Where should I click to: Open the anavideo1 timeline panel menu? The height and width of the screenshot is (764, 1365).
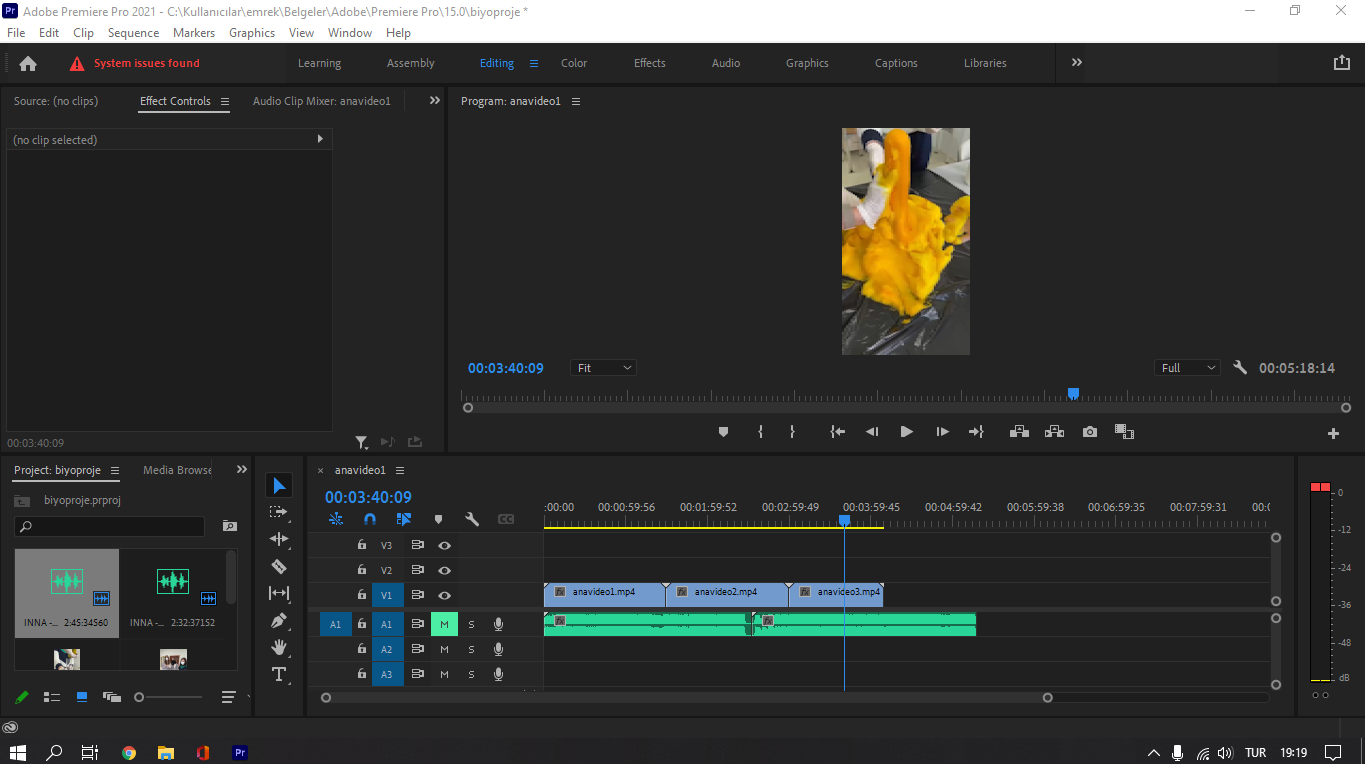coord(400,470)
